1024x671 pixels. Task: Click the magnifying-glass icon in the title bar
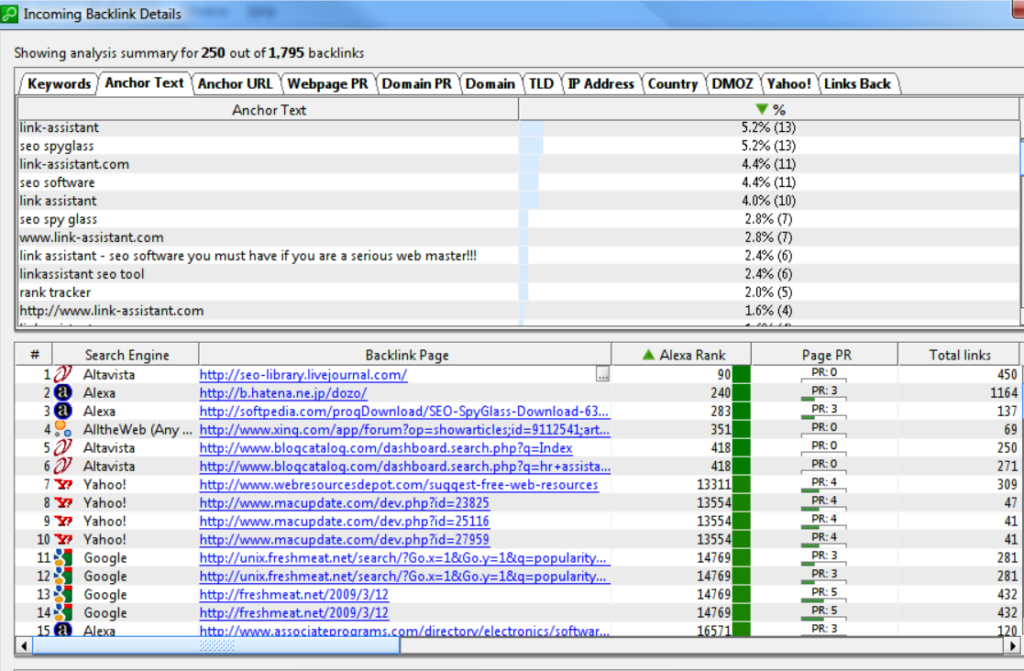pyautogui.click(x=11, y=13)
